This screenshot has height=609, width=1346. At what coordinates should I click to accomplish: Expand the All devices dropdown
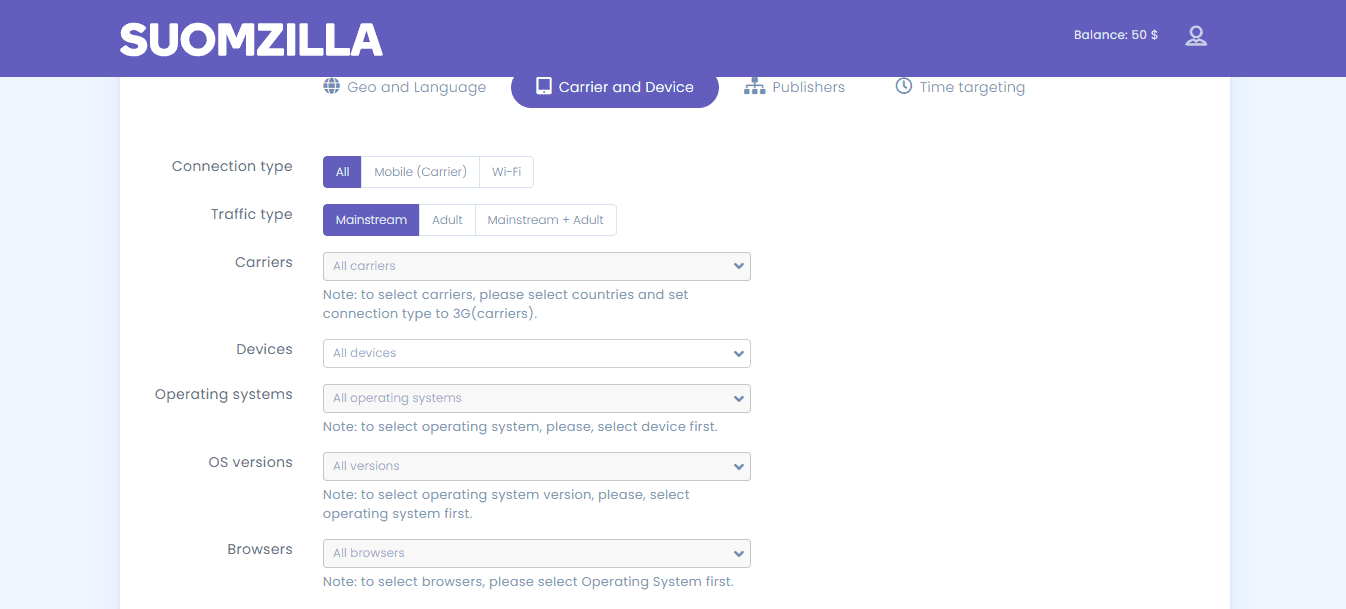coord(536,353)
